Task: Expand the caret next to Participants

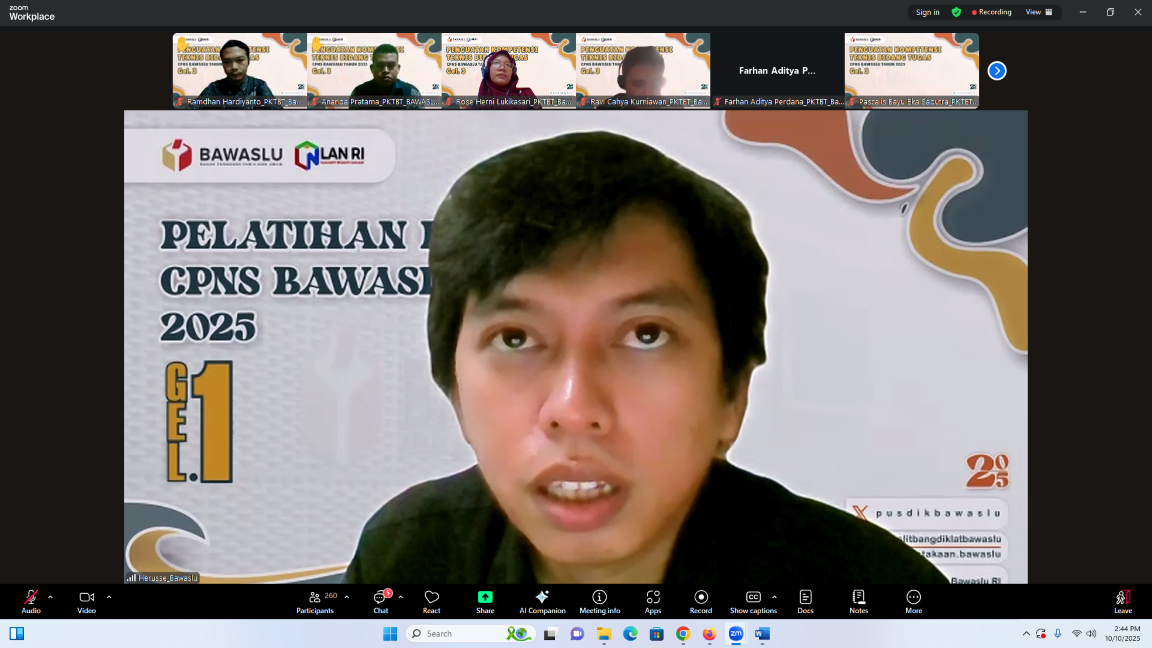Action: [347, 597]
